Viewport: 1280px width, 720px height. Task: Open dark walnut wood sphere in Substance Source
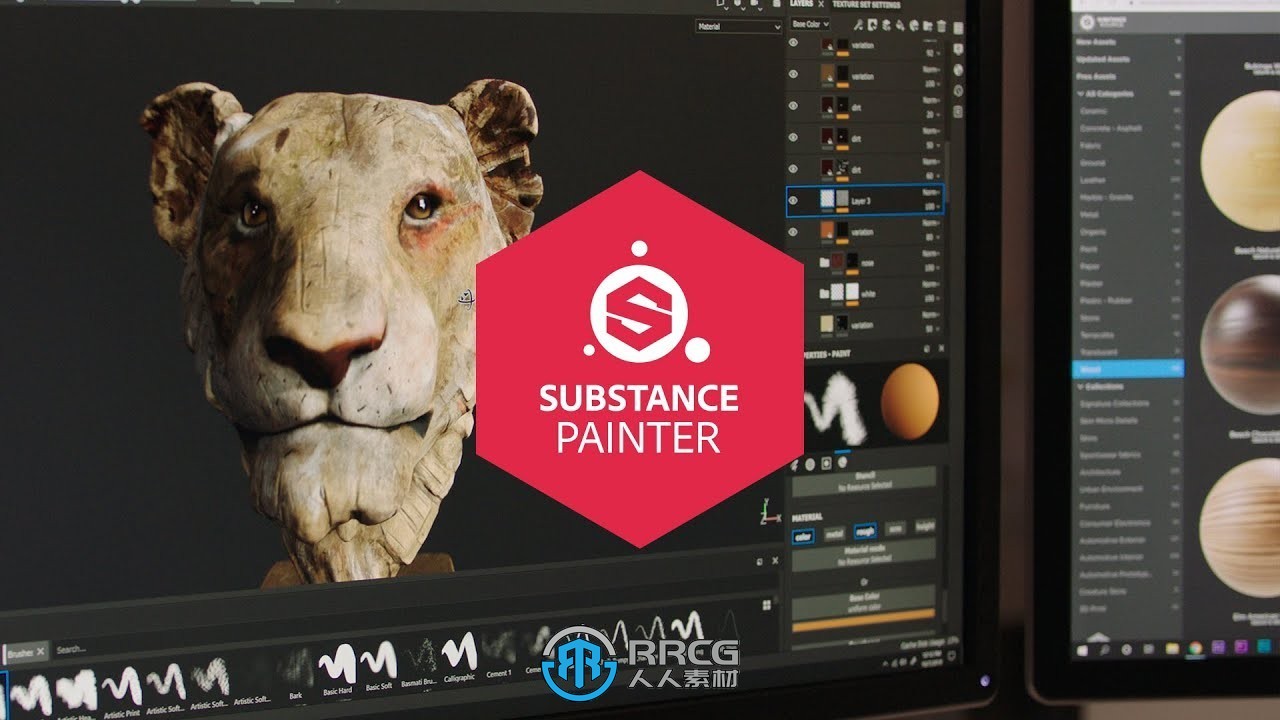pos(1240,345)
